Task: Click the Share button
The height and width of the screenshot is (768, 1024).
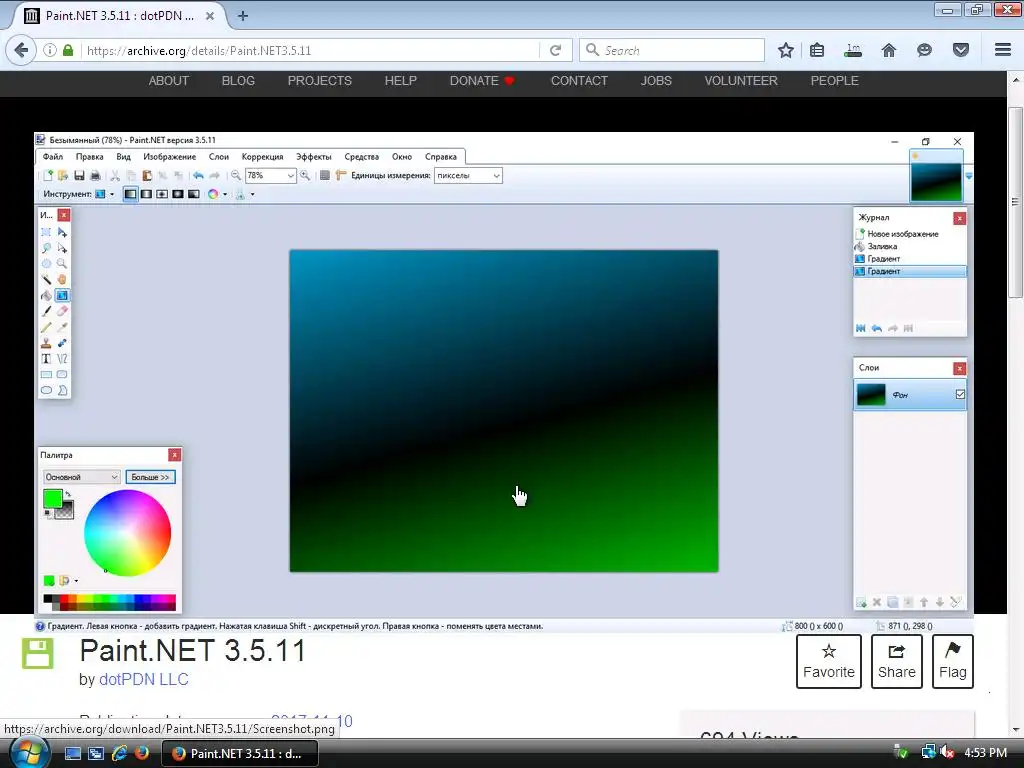Action: pos(897,662)
